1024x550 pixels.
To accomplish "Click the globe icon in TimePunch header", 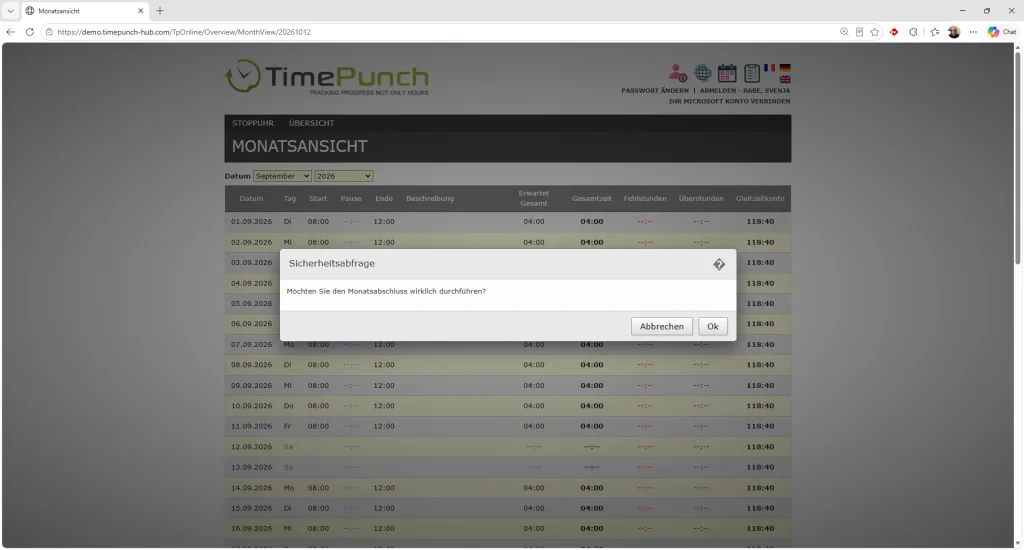I will tap(703, 73).
